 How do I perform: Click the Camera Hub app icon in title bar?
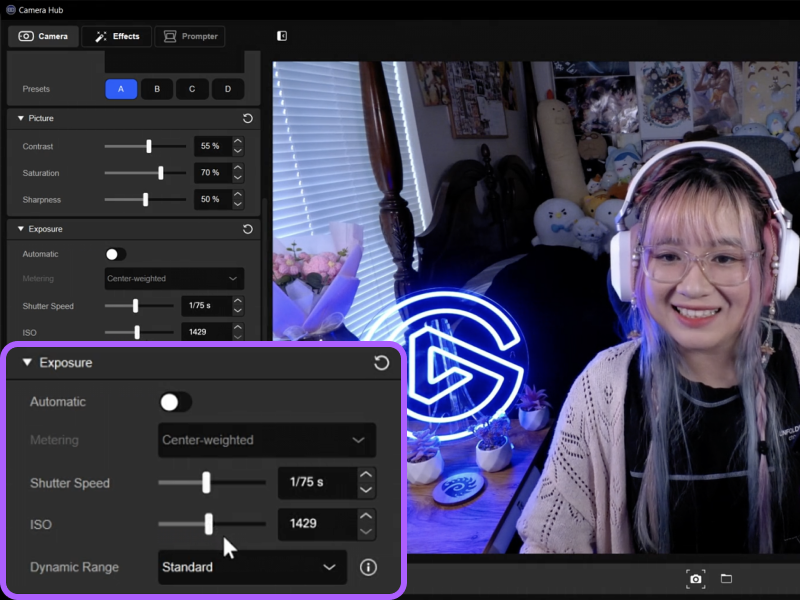(10, 10)
